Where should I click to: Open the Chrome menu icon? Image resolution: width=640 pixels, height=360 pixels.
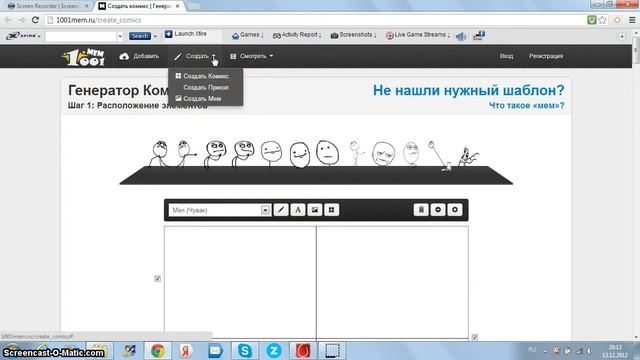[x=632, y=20]
